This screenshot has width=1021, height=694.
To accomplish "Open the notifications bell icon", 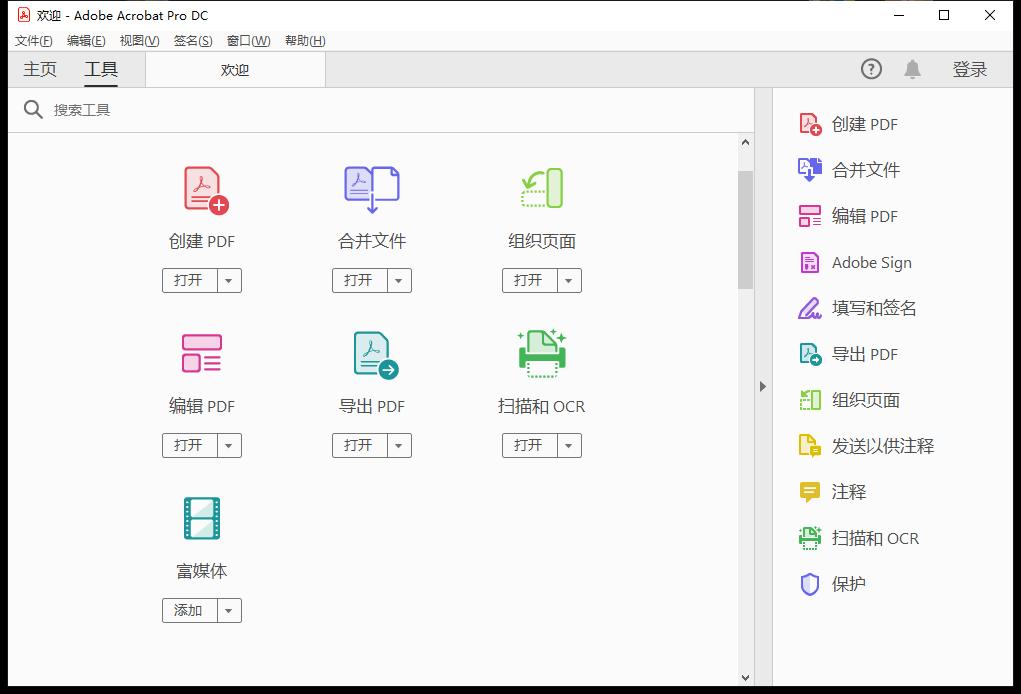I will click(912, 69).
